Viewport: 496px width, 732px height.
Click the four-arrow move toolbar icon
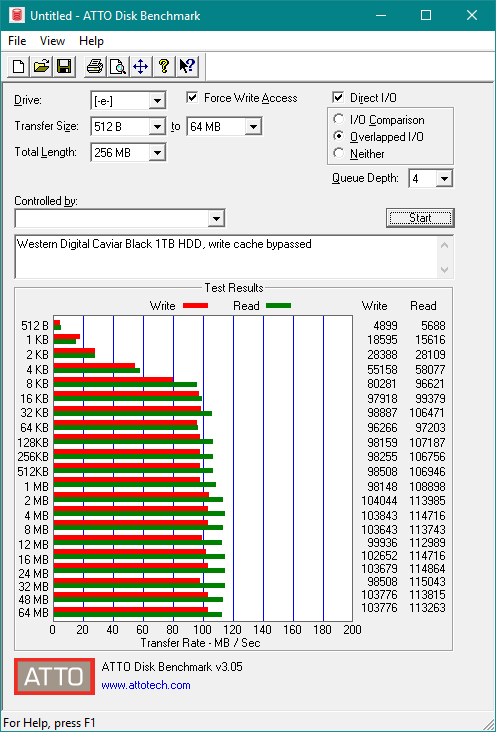(x=140, y=66)
